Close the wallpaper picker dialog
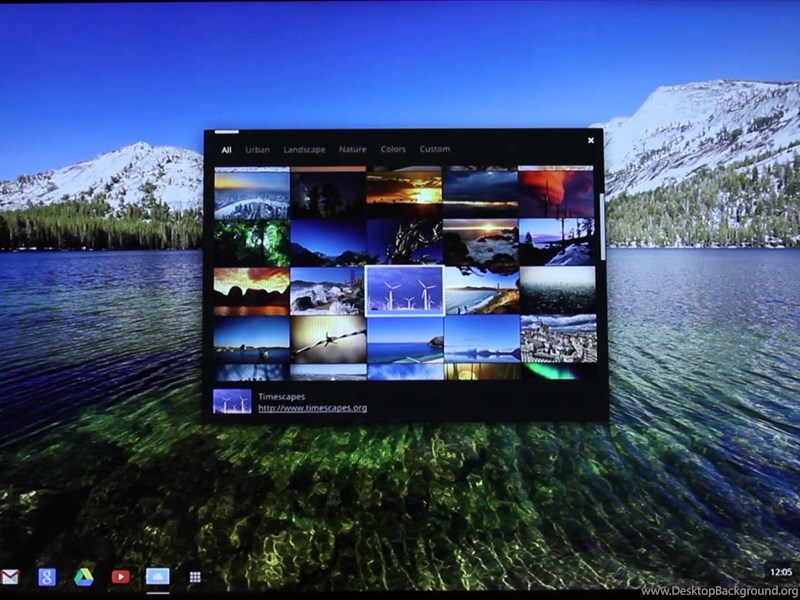This screenshot has width=800, height=600. 591,140
